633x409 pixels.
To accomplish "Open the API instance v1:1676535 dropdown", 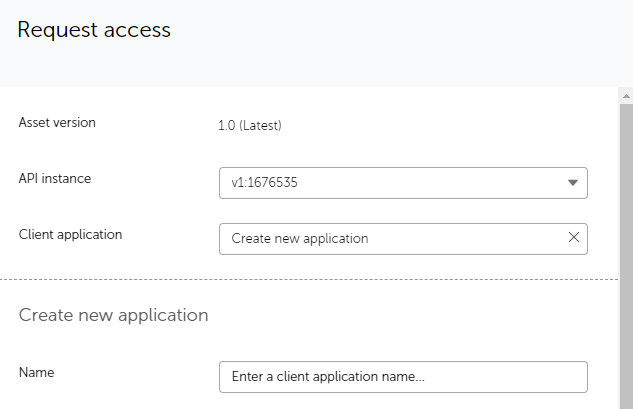I will [402, 183].
